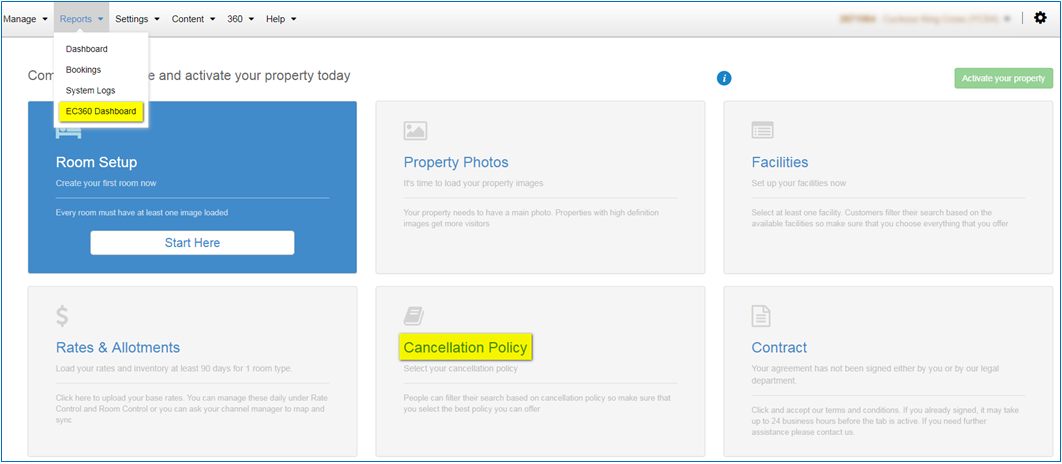Click the Property Photos image icon
Image resolution: width=1062 pixels, height=464 pixels.
[x=415, y=131]
